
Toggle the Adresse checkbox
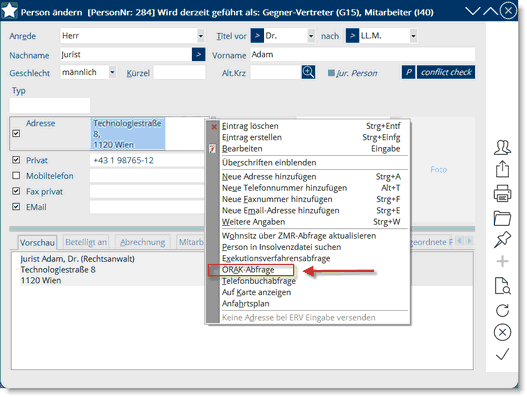point(16,133)
